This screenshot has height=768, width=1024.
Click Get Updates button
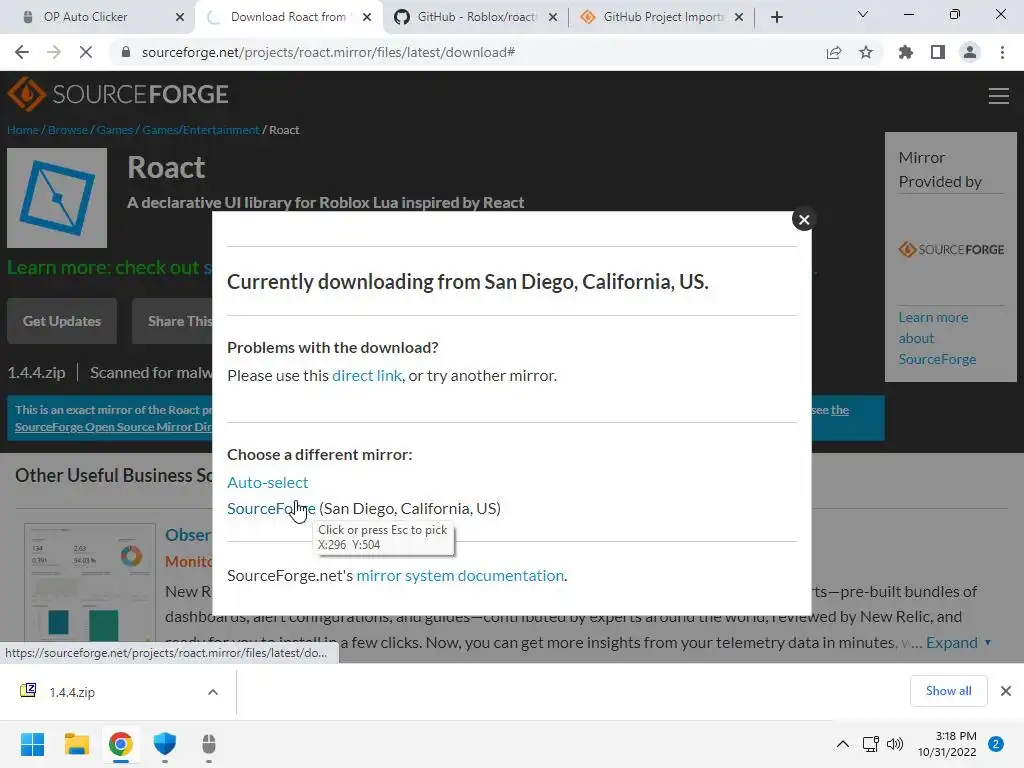coord(62,321)
